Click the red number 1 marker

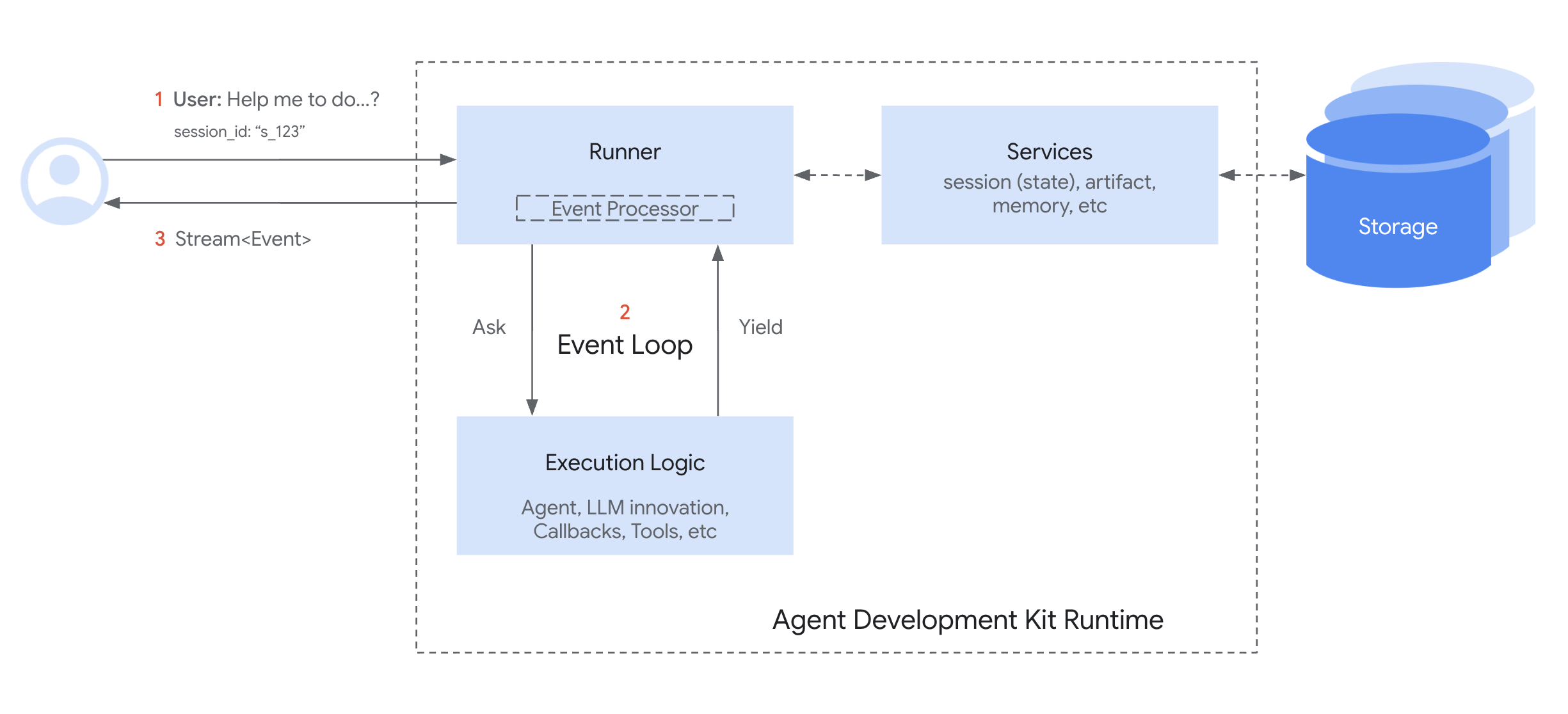tap(159, 99)
